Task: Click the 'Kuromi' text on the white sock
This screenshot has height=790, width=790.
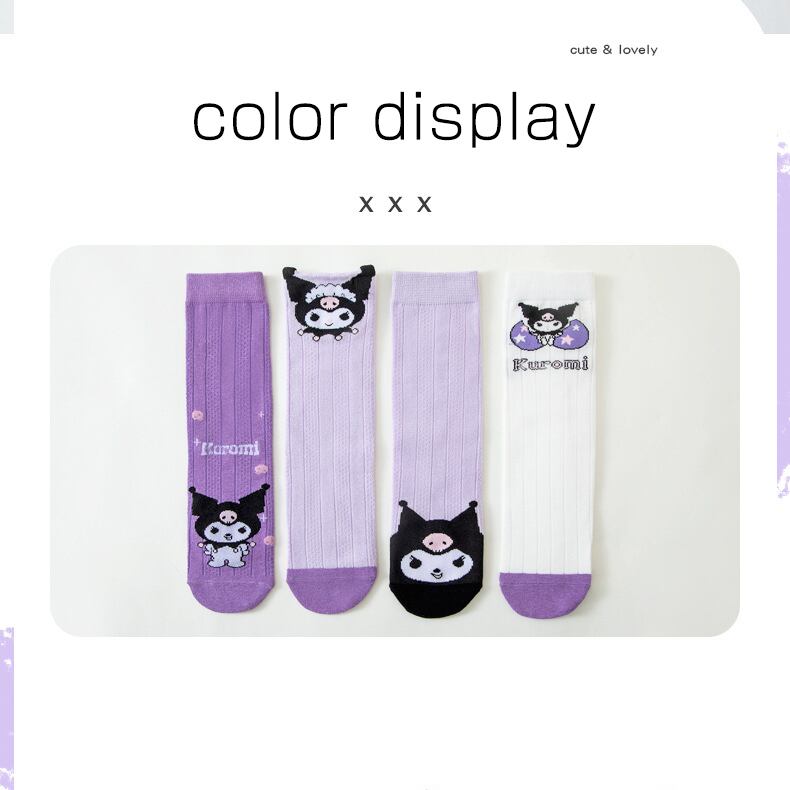Action: (550, 364)
